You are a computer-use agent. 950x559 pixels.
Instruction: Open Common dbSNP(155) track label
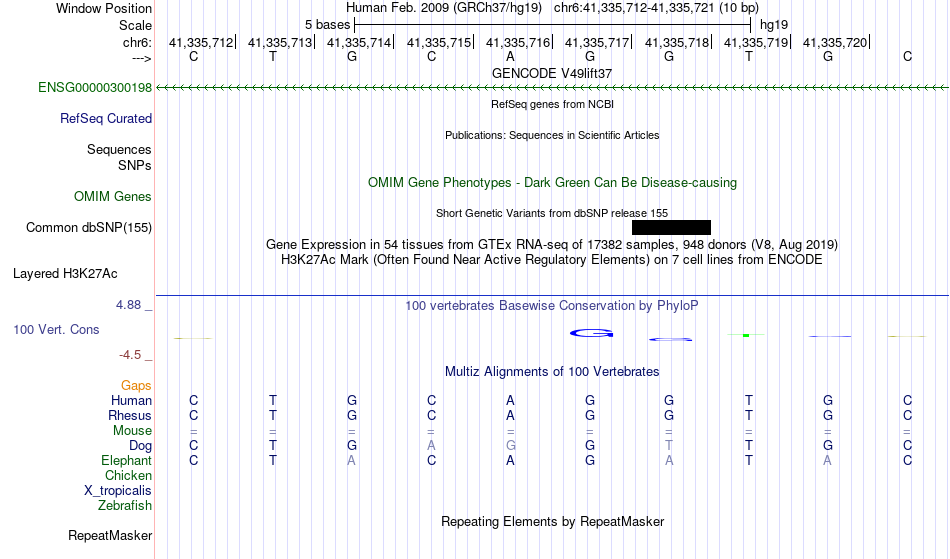[88, 228]
